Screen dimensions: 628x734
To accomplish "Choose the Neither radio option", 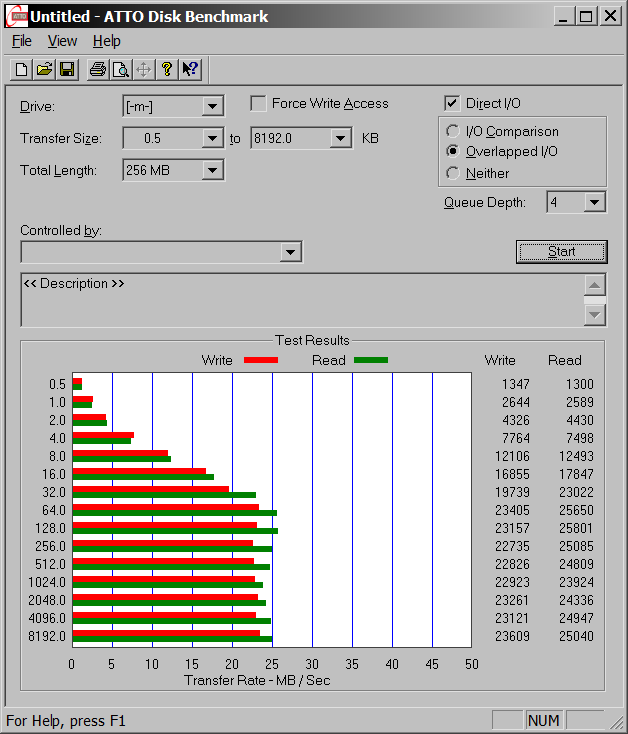I will tap(453, 174).
